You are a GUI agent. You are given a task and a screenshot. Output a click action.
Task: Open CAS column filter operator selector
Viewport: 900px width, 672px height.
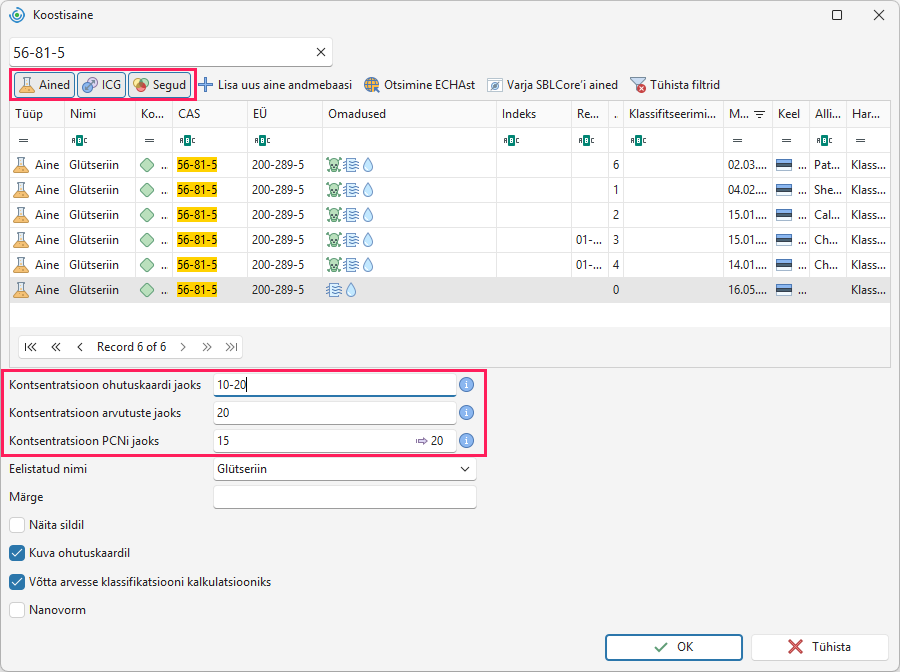[187, 140]
